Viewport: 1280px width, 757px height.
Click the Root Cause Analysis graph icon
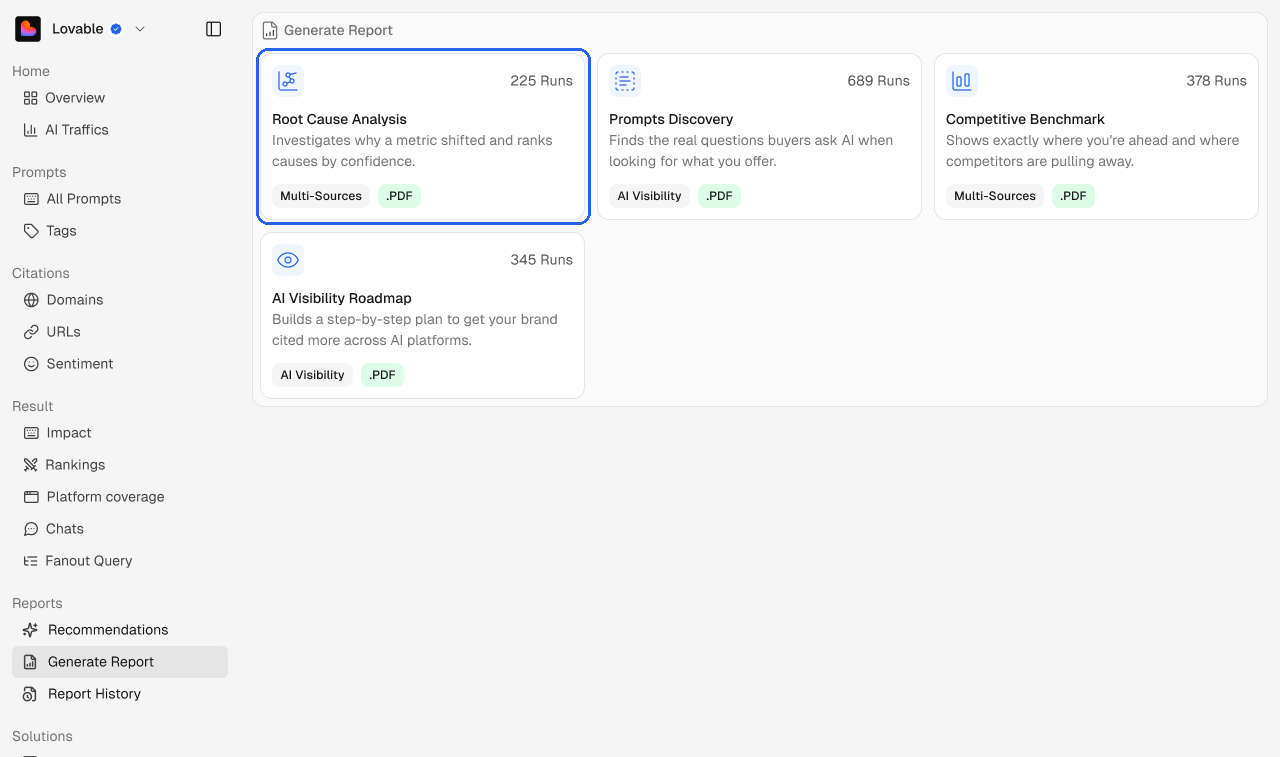288,81
